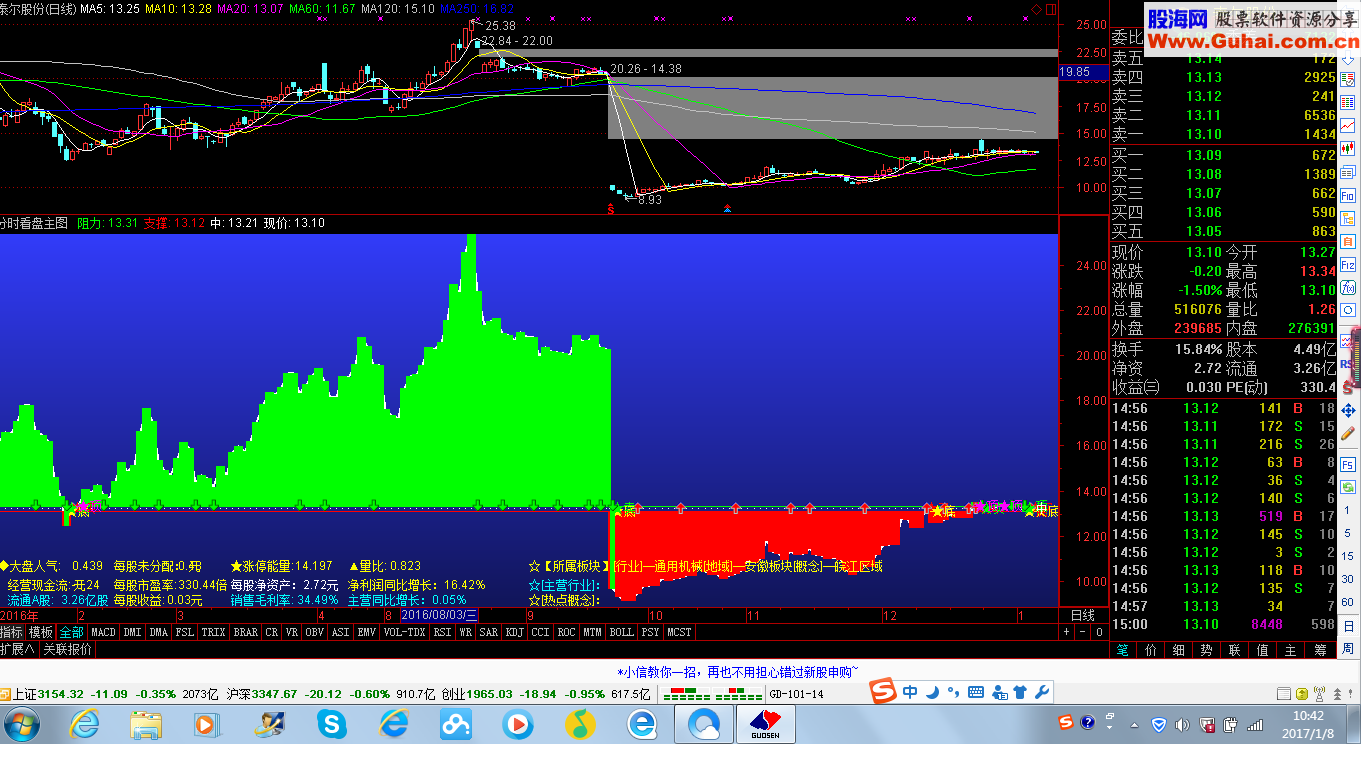Select the line chart icon in sidebar
The image size is (1366, 768).
tap(1348, 125)
